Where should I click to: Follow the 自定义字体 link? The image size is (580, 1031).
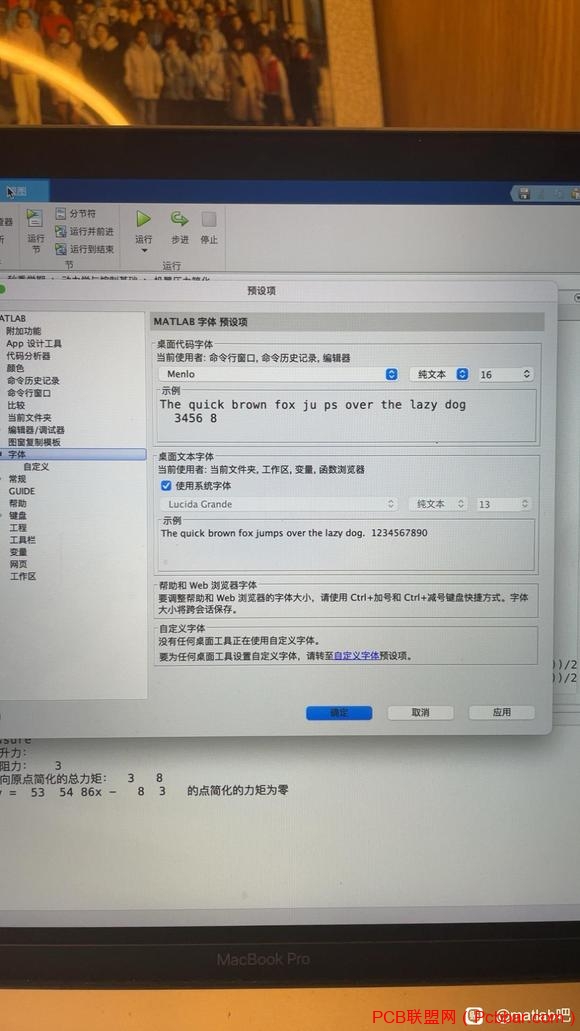click(356, 656)
